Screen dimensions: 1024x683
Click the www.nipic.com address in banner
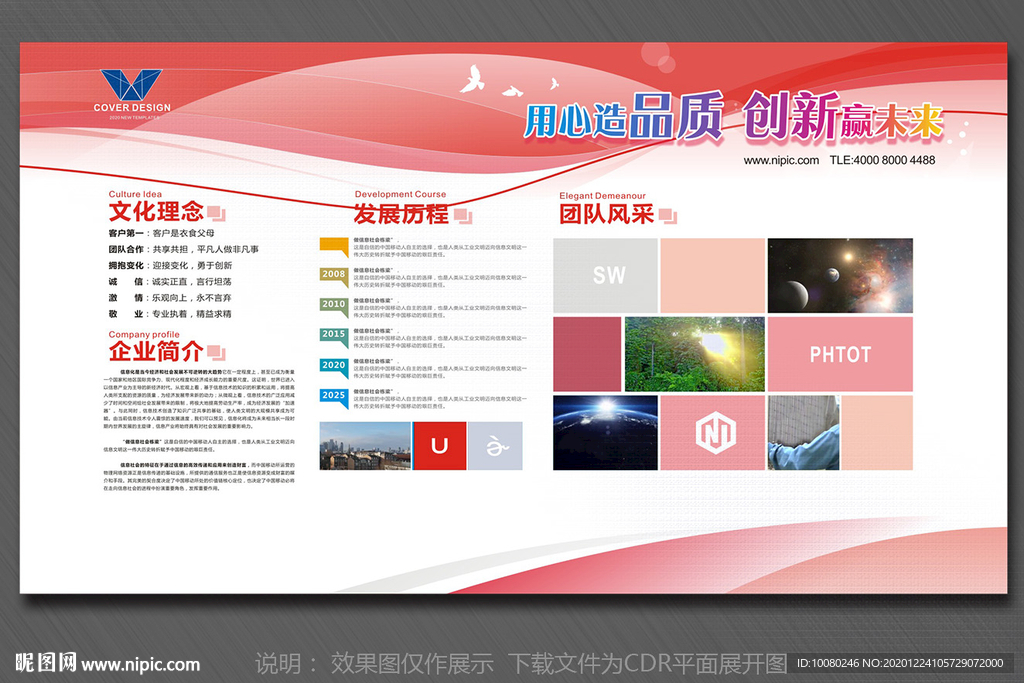tap(781, 160)
